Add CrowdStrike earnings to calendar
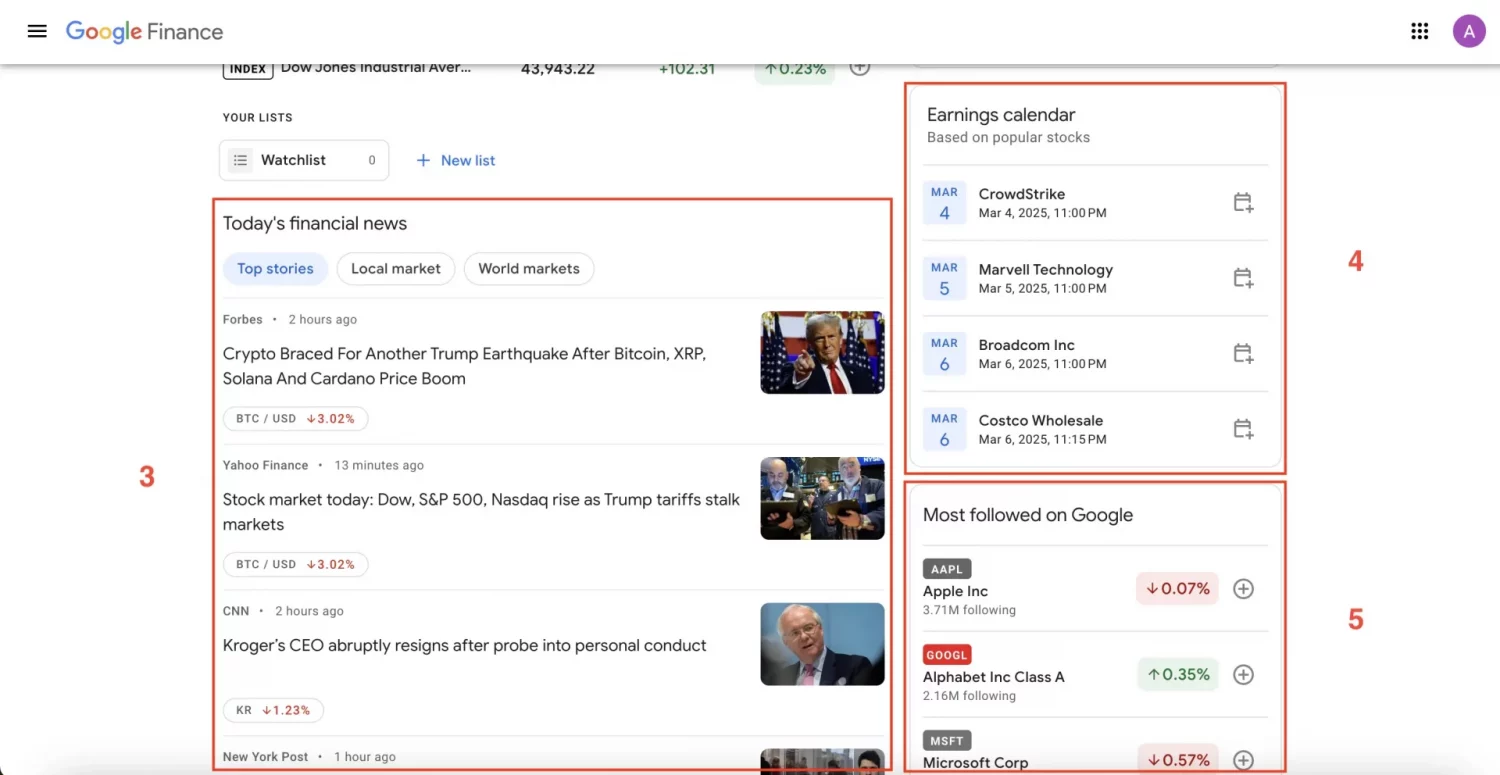 tap(1243, 203)
